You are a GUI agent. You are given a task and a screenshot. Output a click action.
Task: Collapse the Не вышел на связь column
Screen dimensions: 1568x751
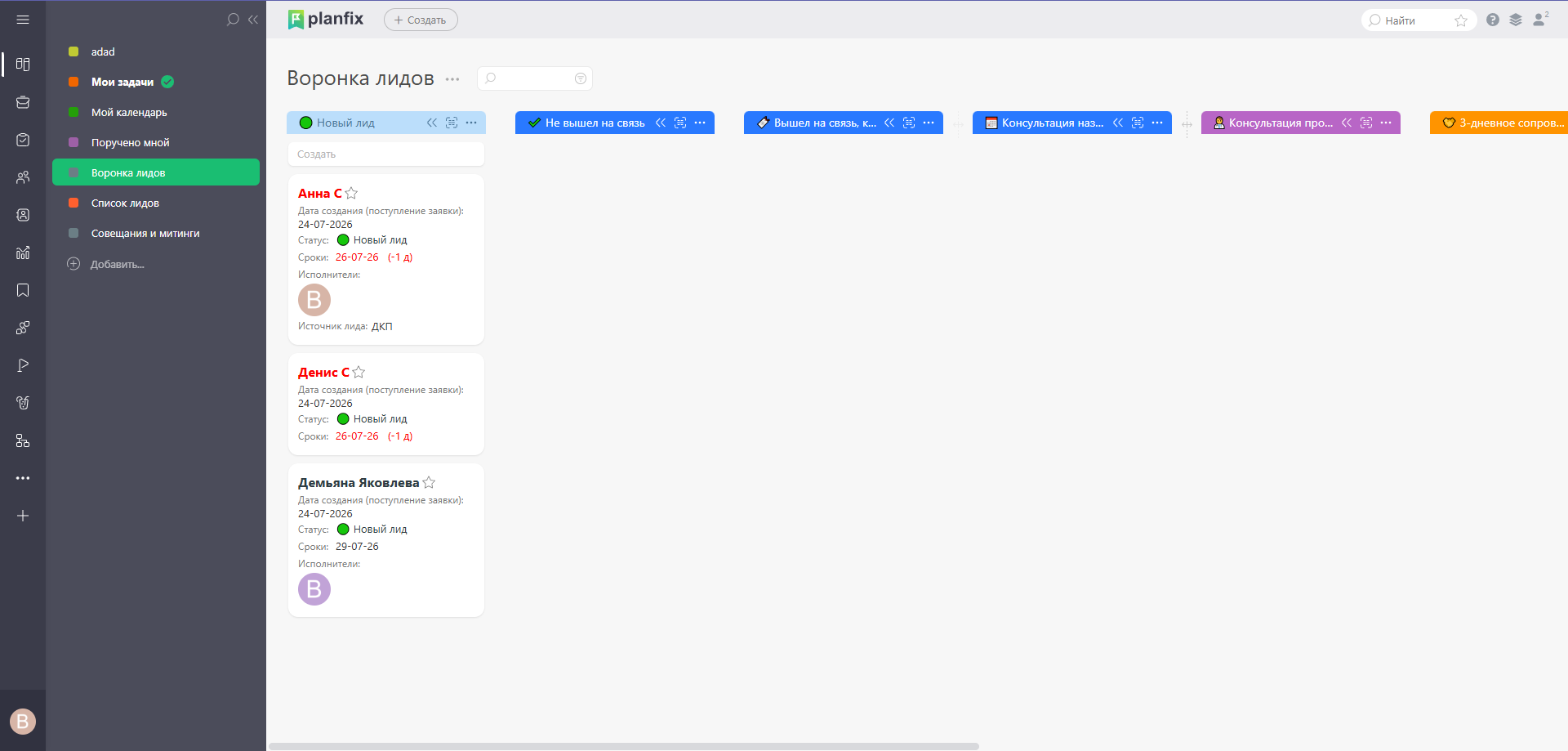coord(661,123)
